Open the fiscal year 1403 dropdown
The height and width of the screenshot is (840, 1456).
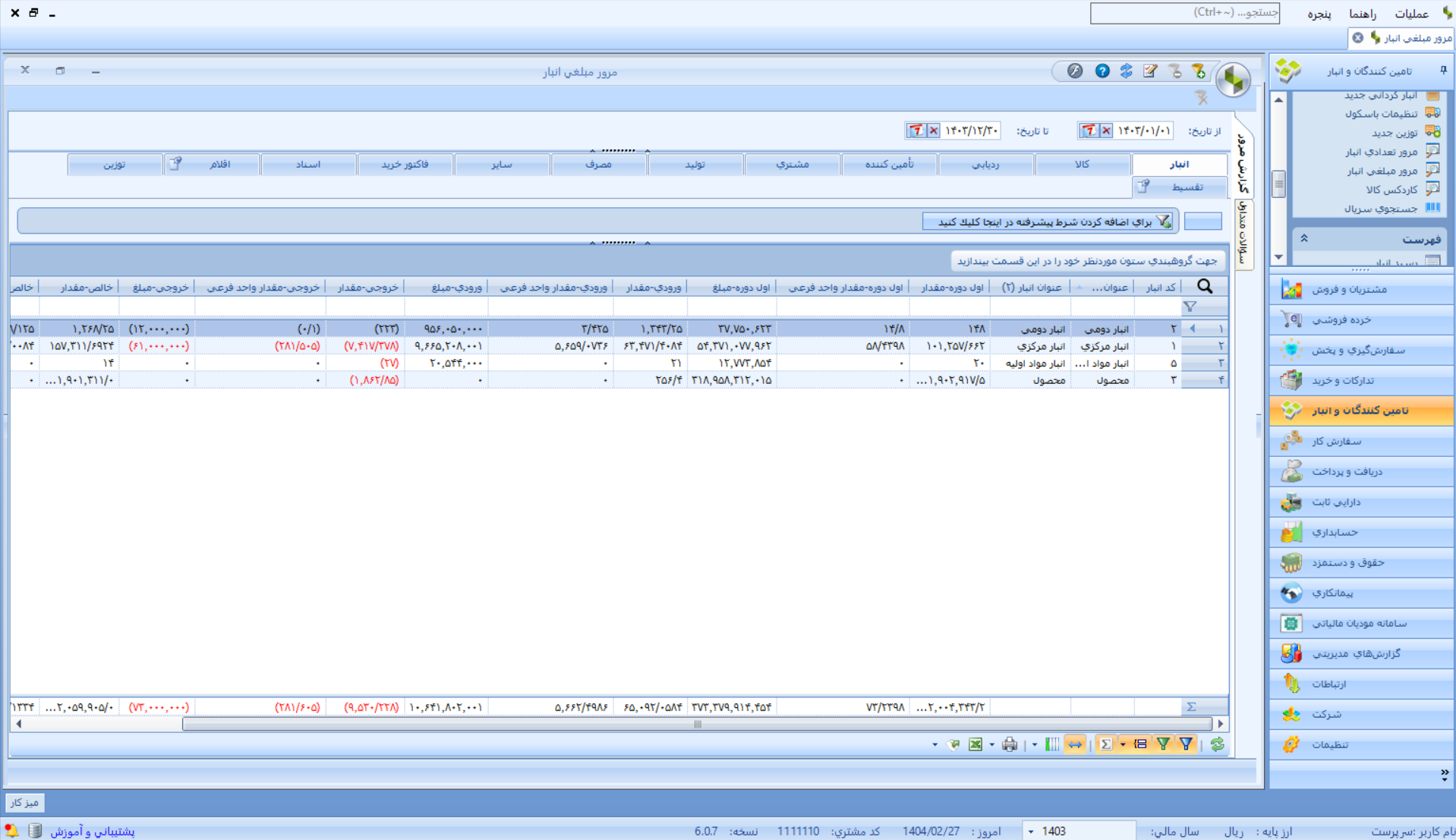pos(1031,832)
